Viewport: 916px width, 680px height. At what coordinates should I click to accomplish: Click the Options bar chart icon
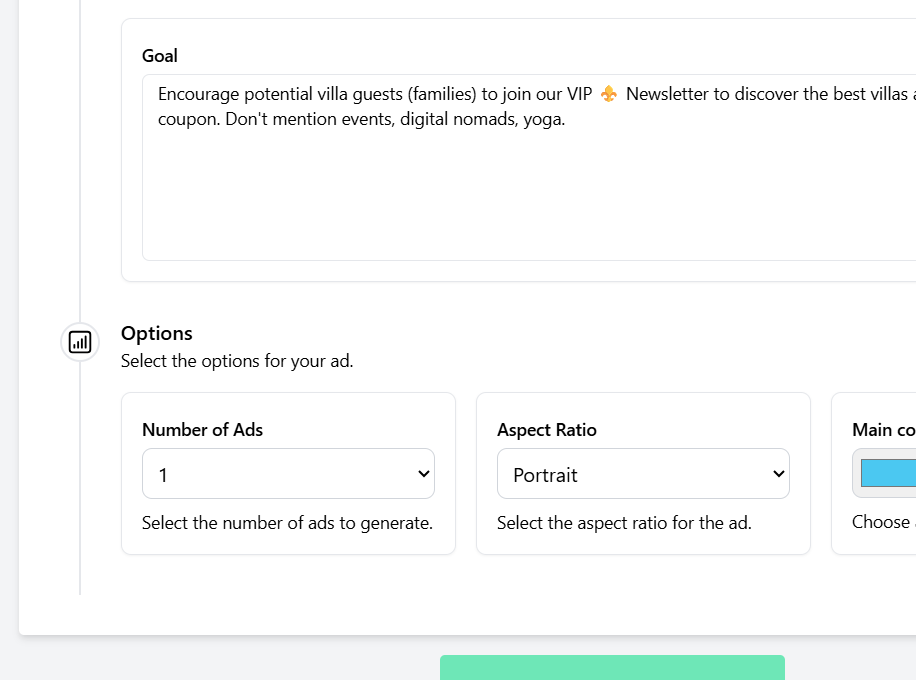pyautogui.click(x=80, y=342)
